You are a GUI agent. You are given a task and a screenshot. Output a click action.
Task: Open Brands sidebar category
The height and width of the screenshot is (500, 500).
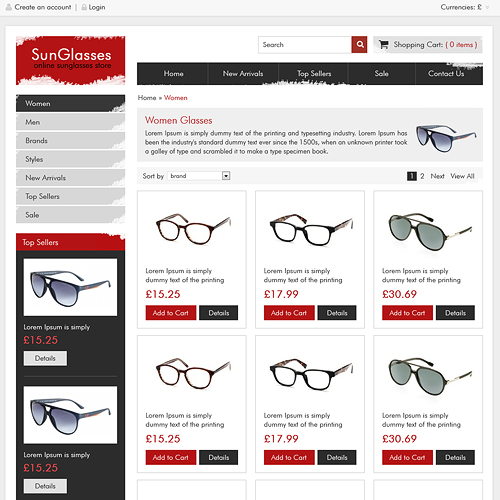tap(70, 141)
